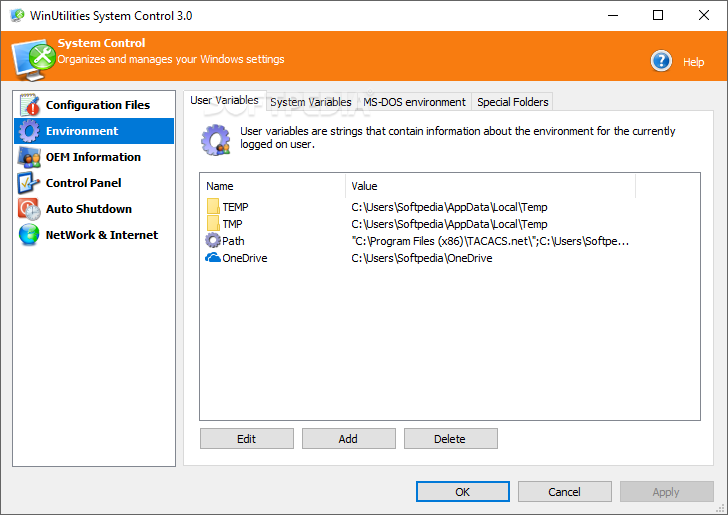The image size is (728, 515).
Task: Go to Control Panel section
Action: (x=94, y=183)
